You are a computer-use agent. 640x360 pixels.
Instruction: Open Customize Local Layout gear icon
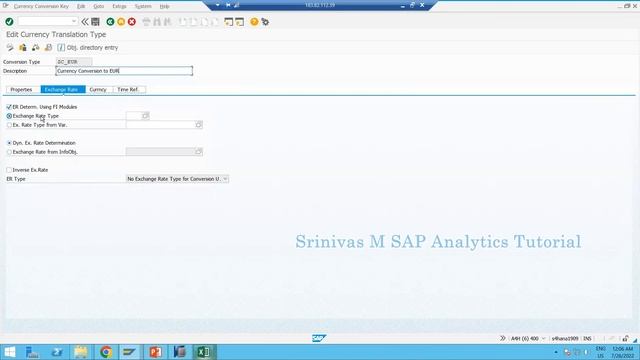265,22
